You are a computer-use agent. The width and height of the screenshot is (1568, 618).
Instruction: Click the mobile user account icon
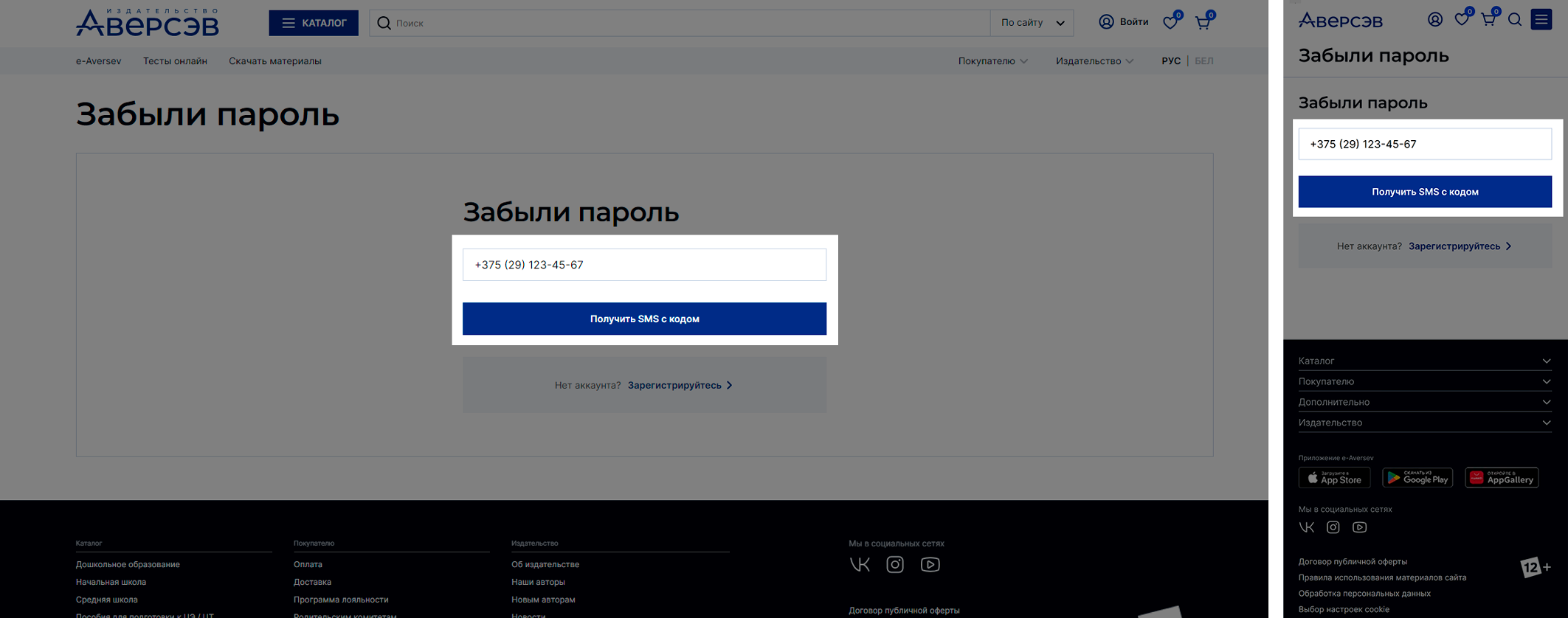click(1435, 20)
